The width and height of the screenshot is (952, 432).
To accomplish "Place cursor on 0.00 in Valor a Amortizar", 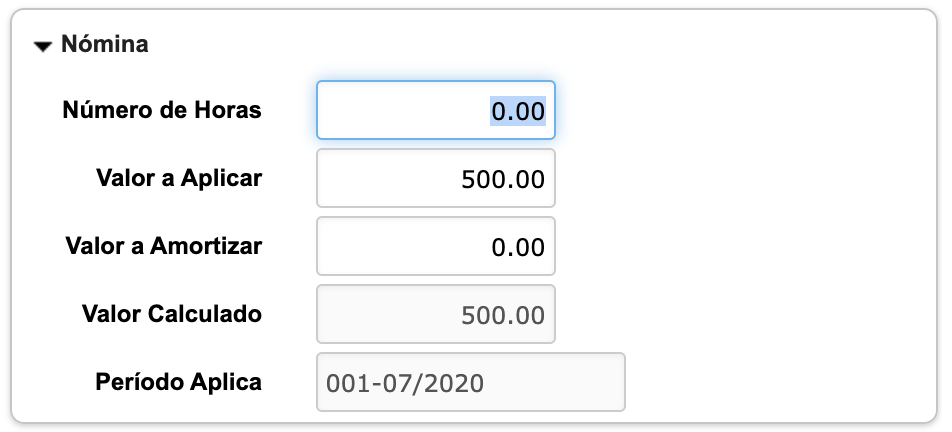I will coord(518,247).
